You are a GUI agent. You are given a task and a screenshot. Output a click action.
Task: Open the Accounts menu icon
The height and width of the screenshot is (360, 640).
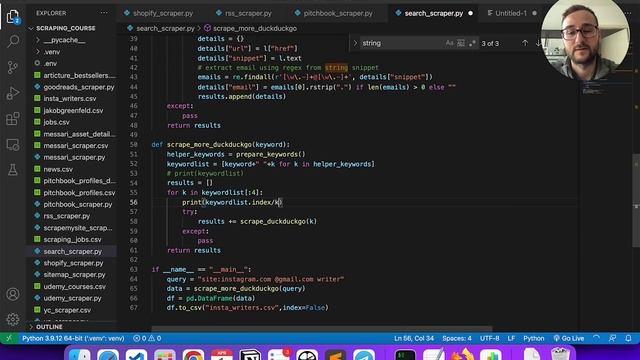pyautogui.click(x=13, y=294)
